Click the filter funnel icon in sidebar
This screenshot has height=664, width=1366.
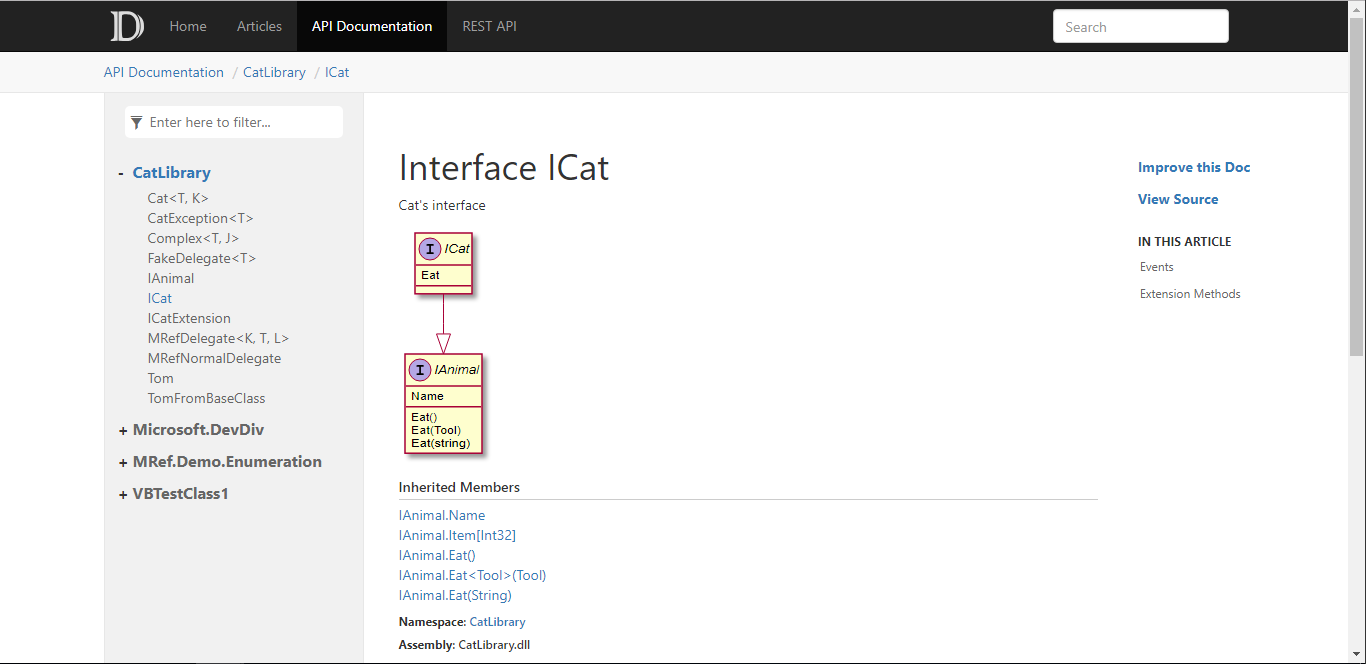[x=136, y=121]
